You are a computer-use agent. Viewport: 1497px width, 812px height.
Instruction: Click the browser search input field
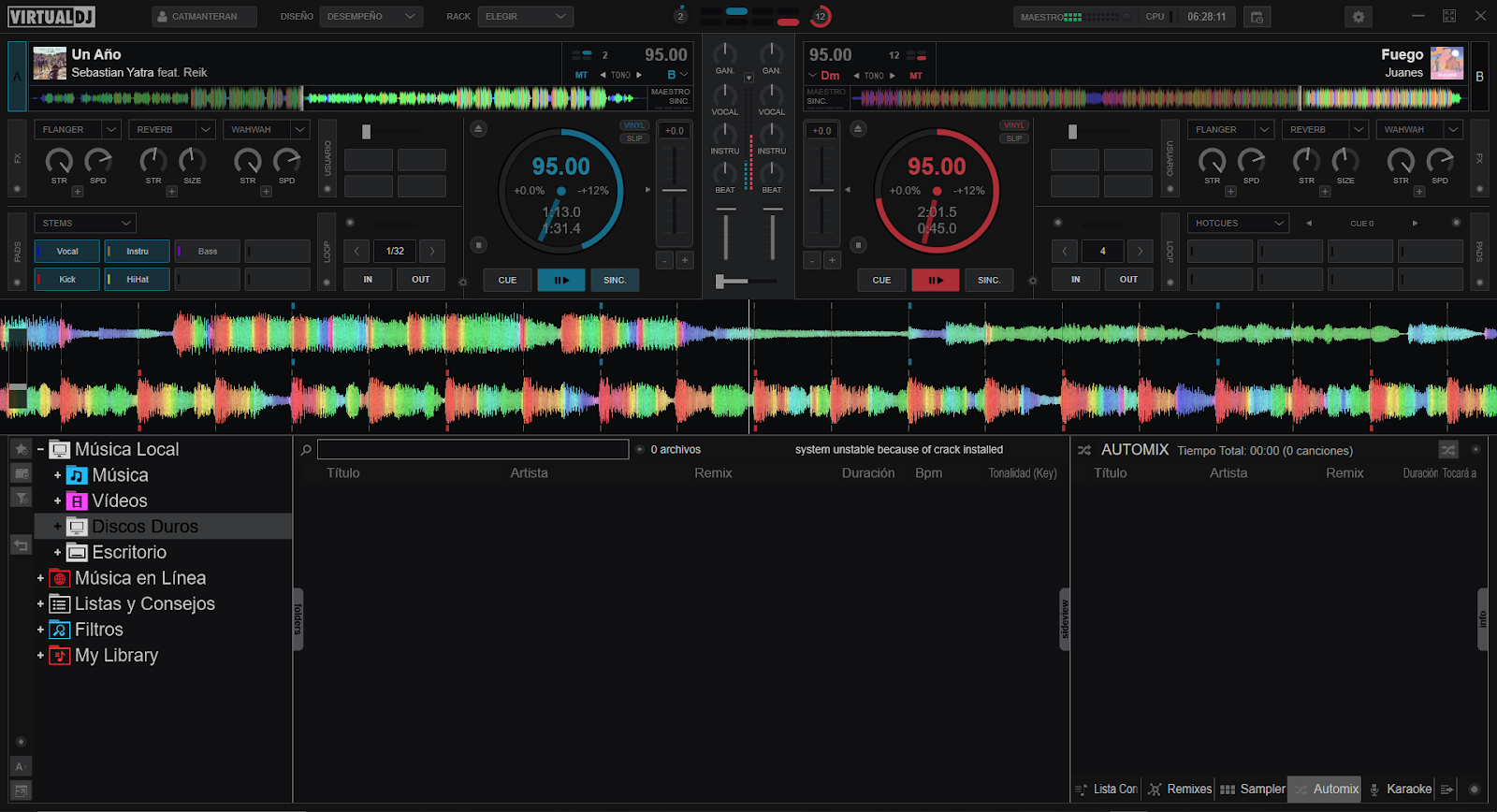[x=472, y=450]
